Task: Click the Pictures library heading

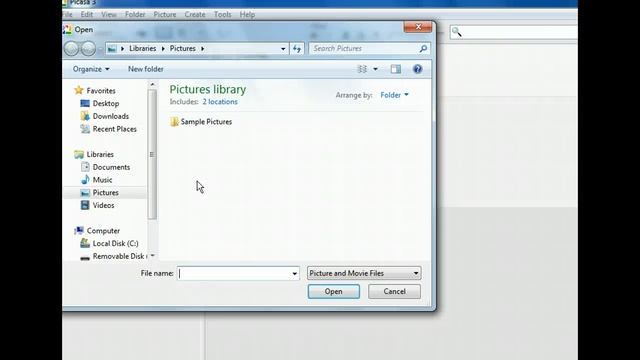Action: pyautogui.click(x=208, y=89)
